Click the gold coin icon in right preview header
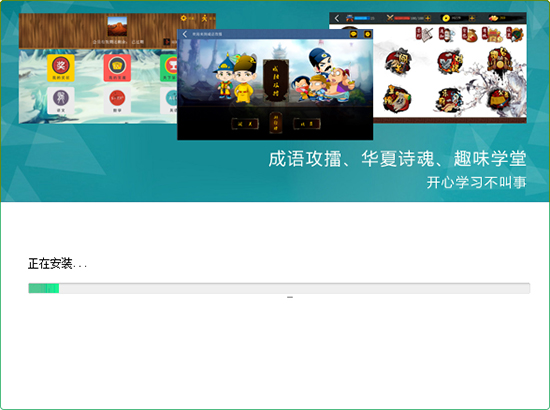Screen dimensions: 550x410 (x=446, y=18)
